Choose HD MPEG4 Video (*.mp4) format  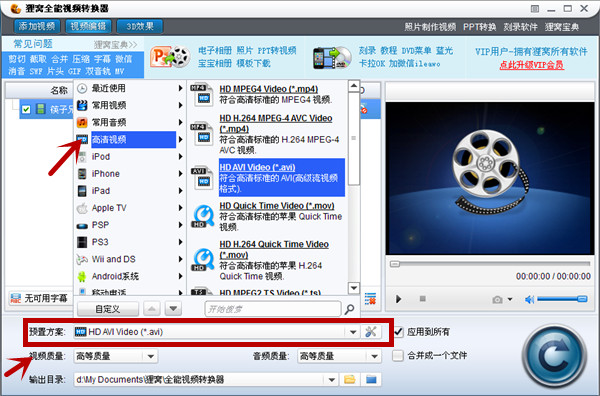(x=268, y=89)
